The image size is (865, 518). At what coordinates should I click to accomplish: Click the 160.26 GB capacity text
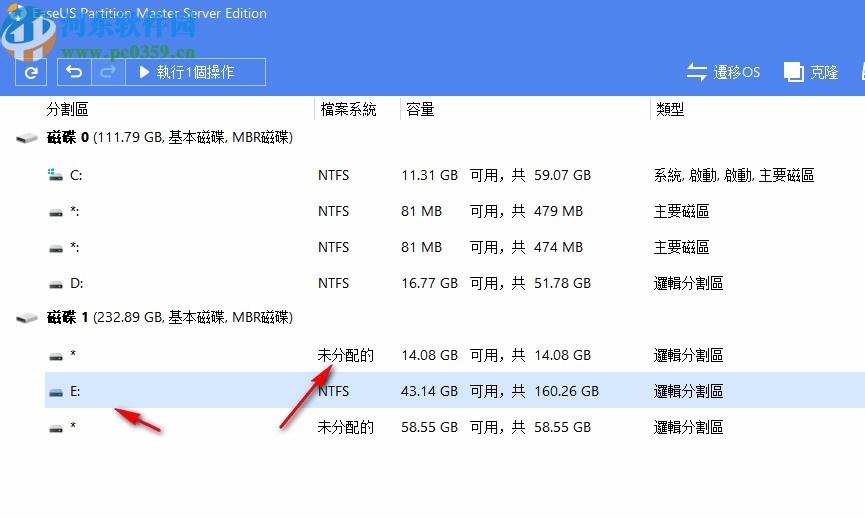(566, 391)
